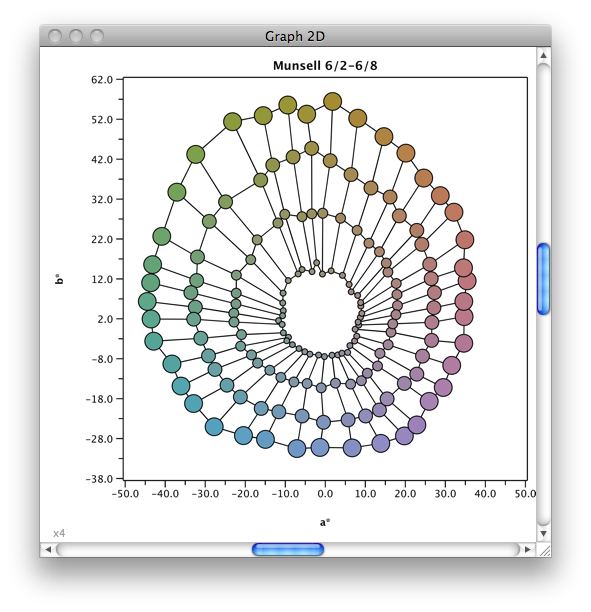
Task: Click the Graph 2D window title
Action: pyautogui.click(x=295, y=36)
